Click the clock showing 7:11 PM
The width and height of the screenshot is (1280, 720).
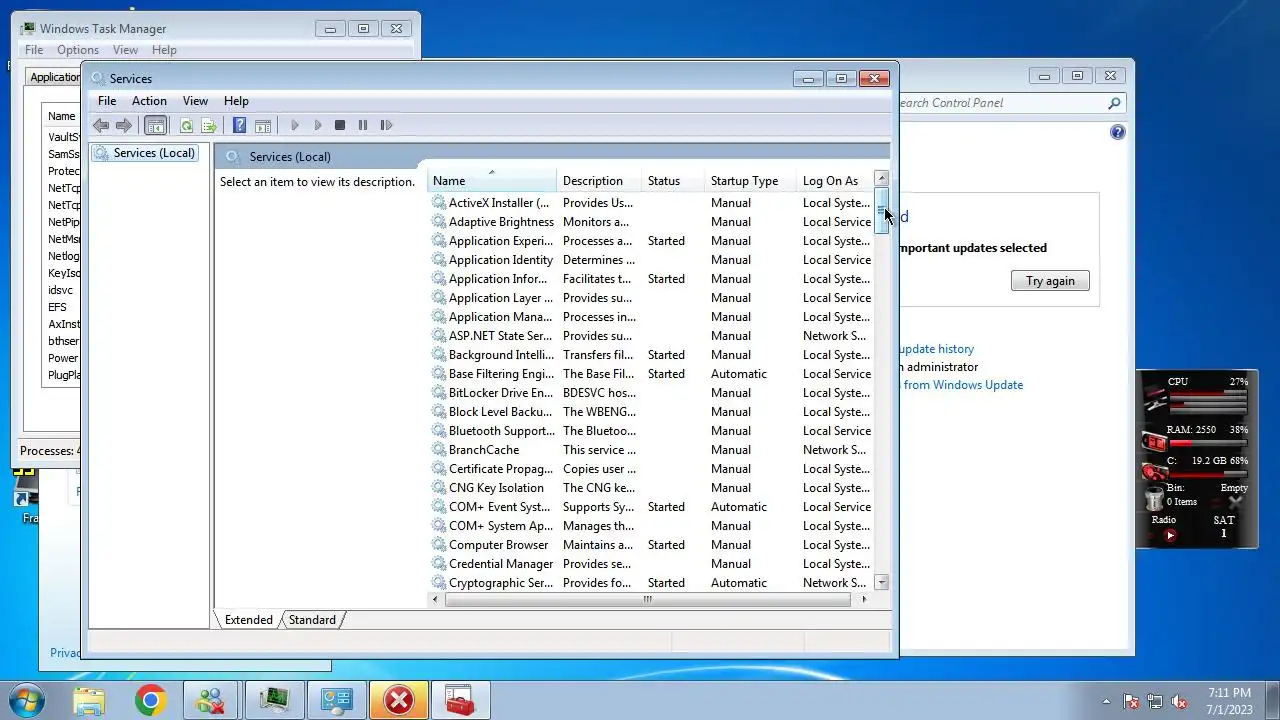click(x=1229, y=693)
